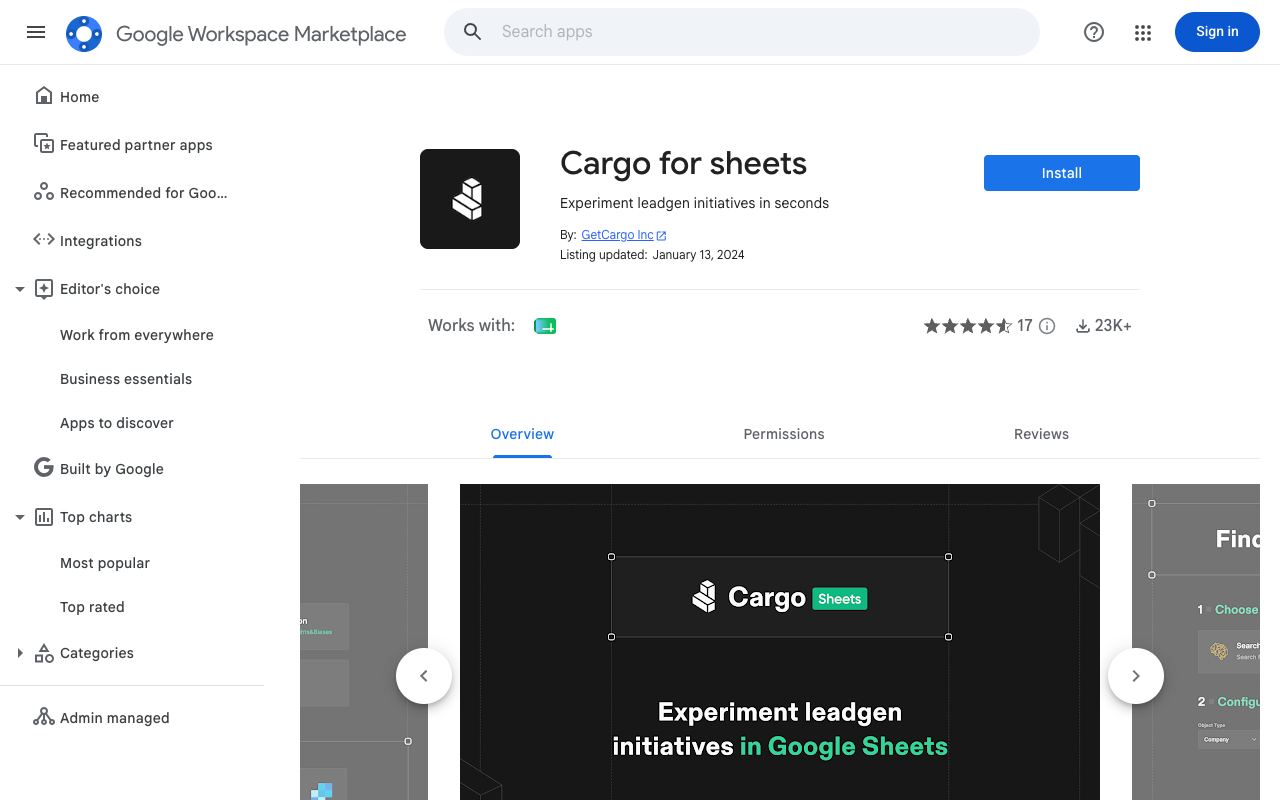Click the rating info icon
Image resolution: width=1280 pixels, height=800 pixels.
click(x=1047, y=326)
